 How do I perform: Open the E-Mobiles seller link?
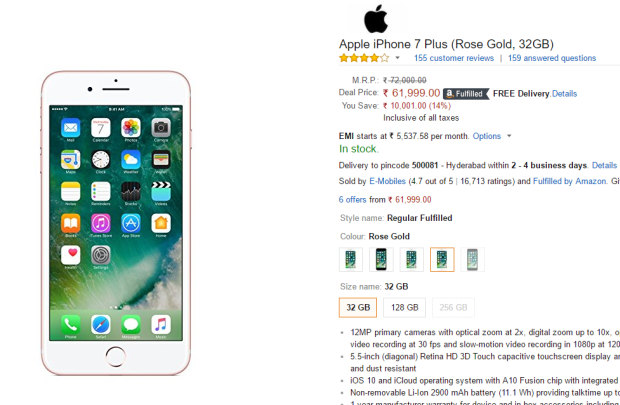tap(388, 181)
